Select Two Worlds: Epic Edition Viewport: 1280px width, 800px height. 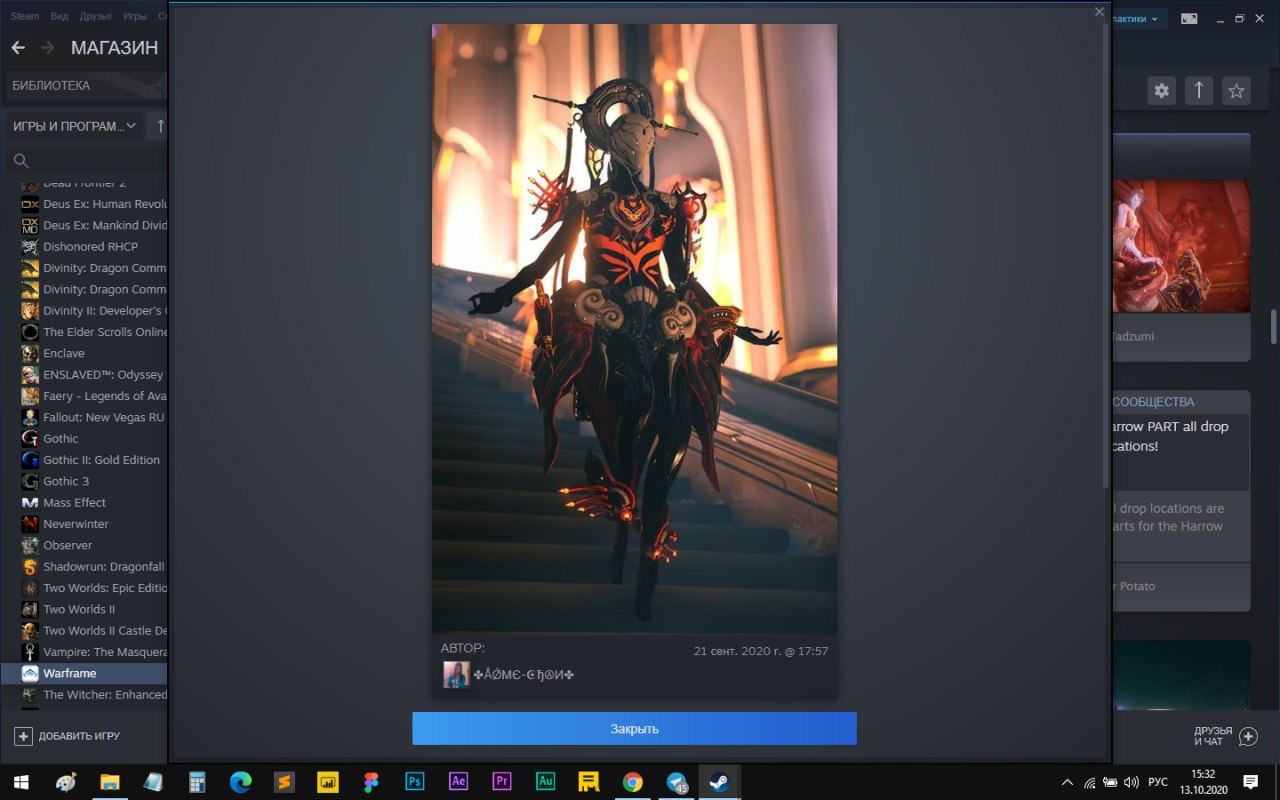[x=93, y=588]
